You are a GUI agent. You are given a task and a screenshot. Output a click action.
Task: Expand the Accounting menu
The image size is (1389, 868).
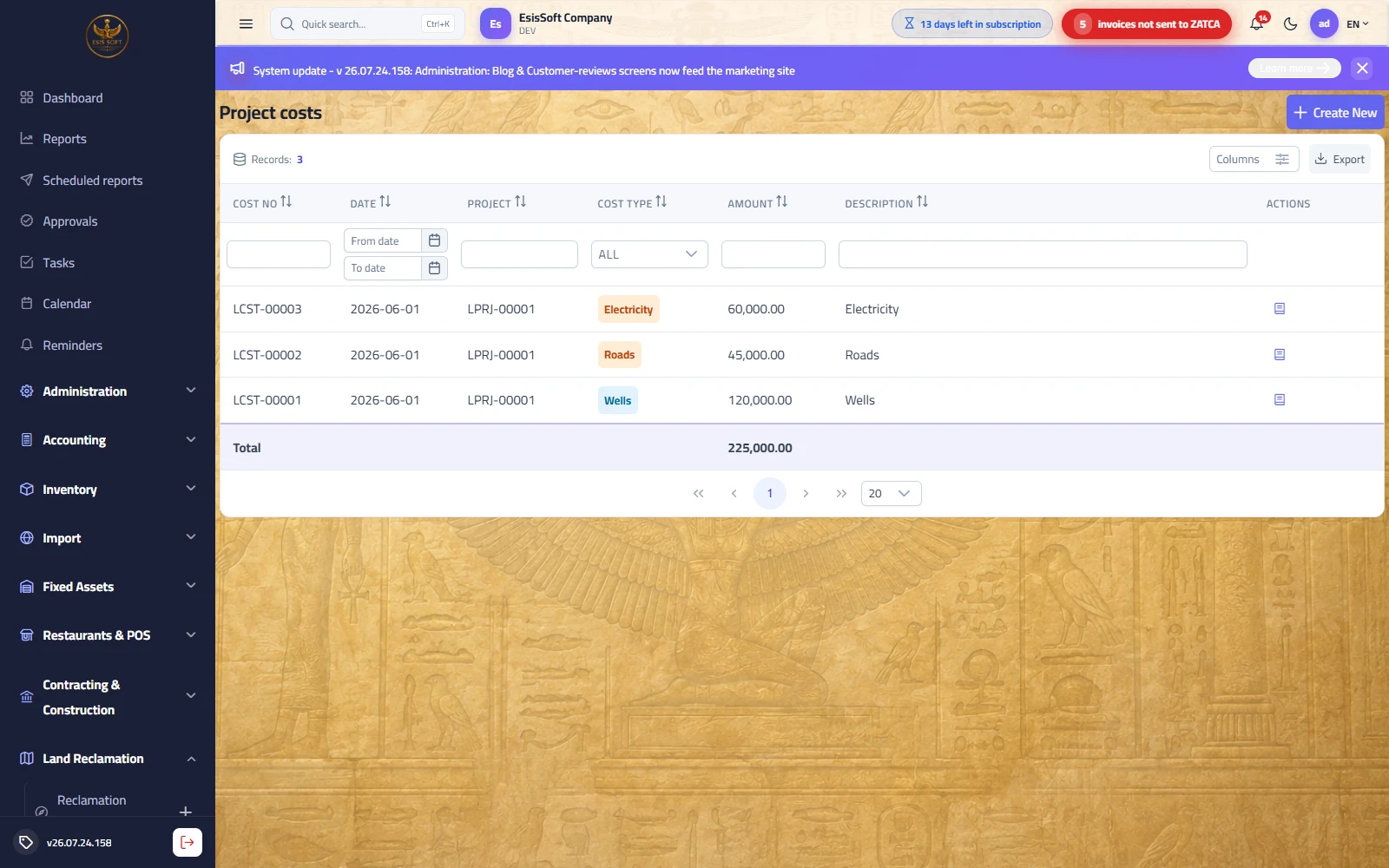click(x=108, y=440)
